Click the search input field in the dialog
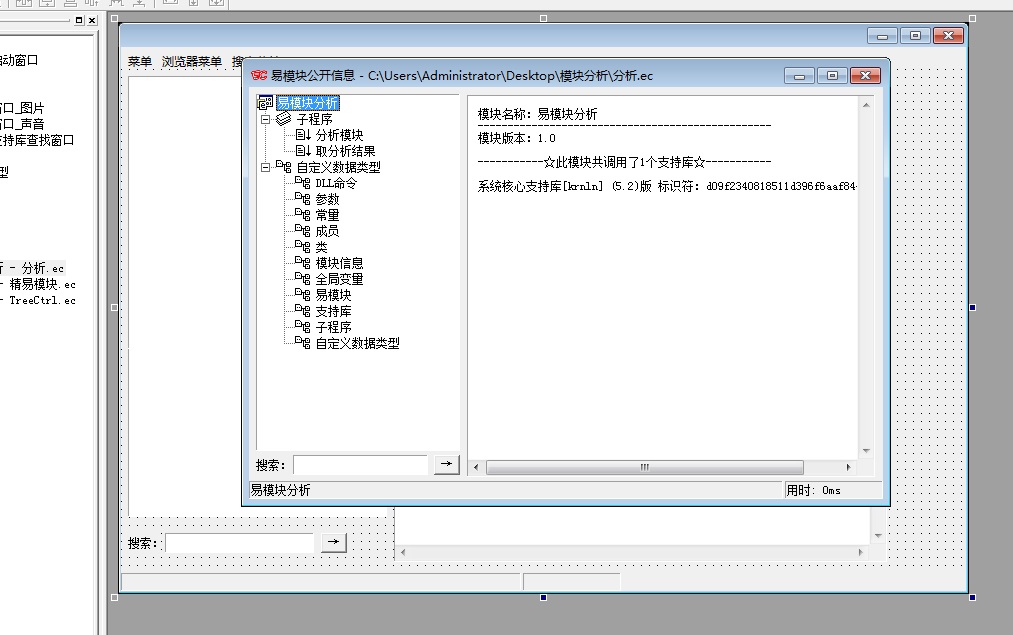Screen dimensions: 1013x635 click(360, 465)
